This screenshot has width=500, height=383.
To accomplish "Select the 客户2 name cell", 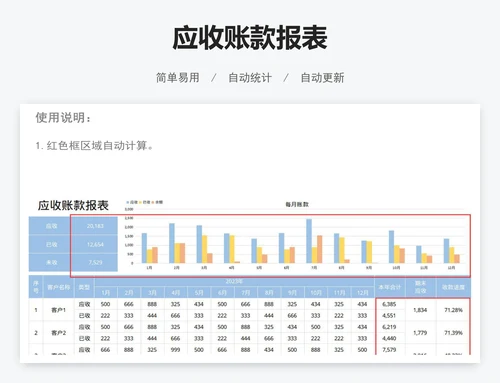I will click(x=59, y=333).
